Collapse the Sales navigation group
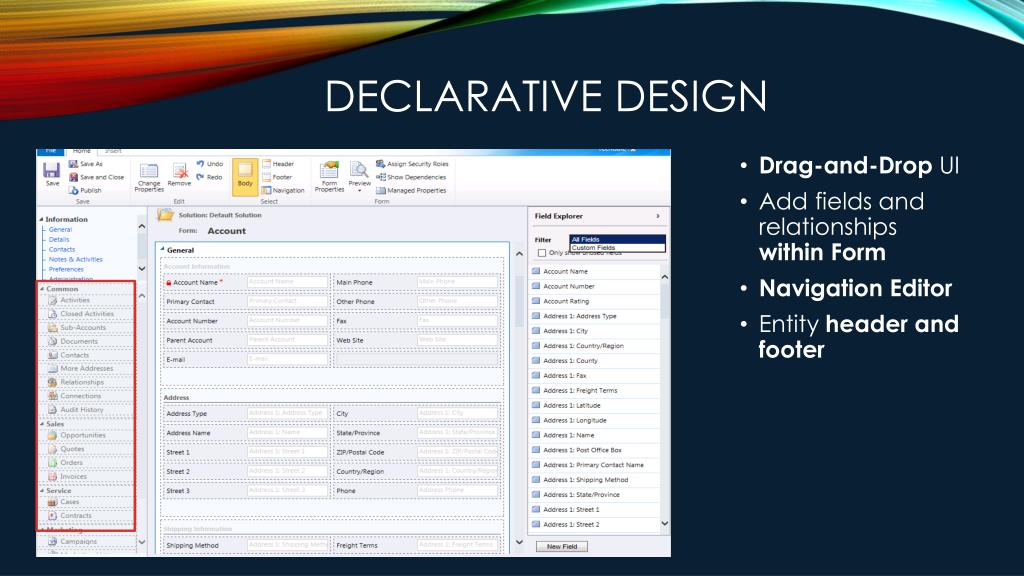 (x=42, y=424)
